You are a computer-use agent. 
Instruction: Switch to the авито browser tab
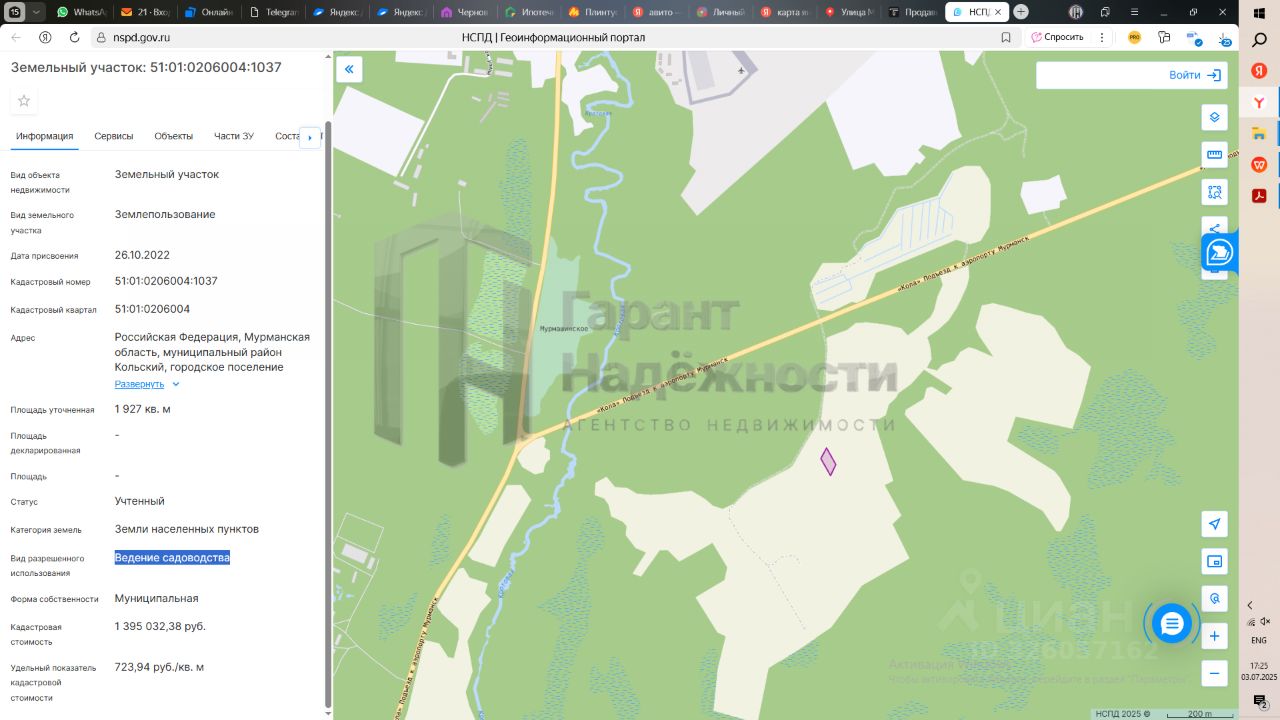point(658,12)
